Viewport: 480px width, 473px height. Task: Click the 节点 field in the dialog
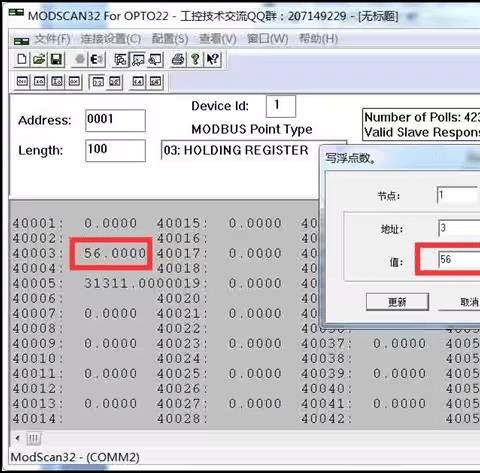458,195
